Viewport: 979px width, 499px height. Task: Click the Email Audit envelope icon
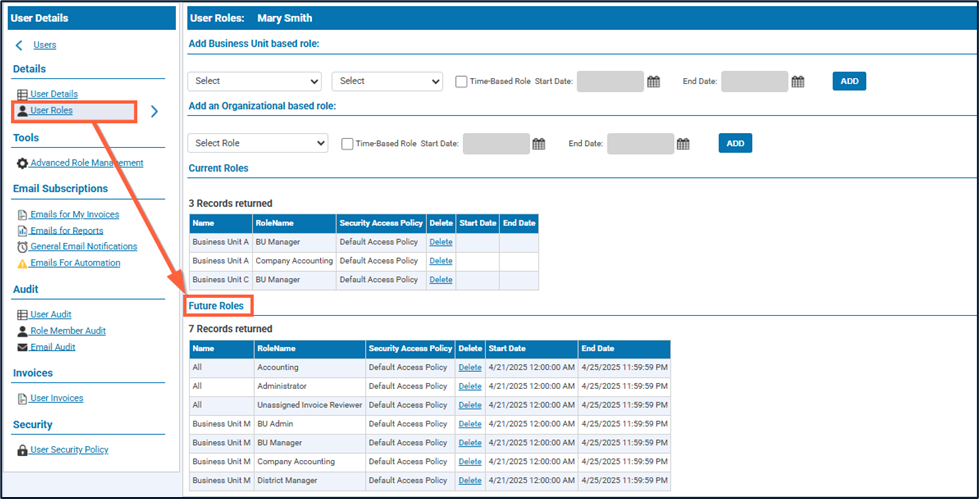pos(22,347)
